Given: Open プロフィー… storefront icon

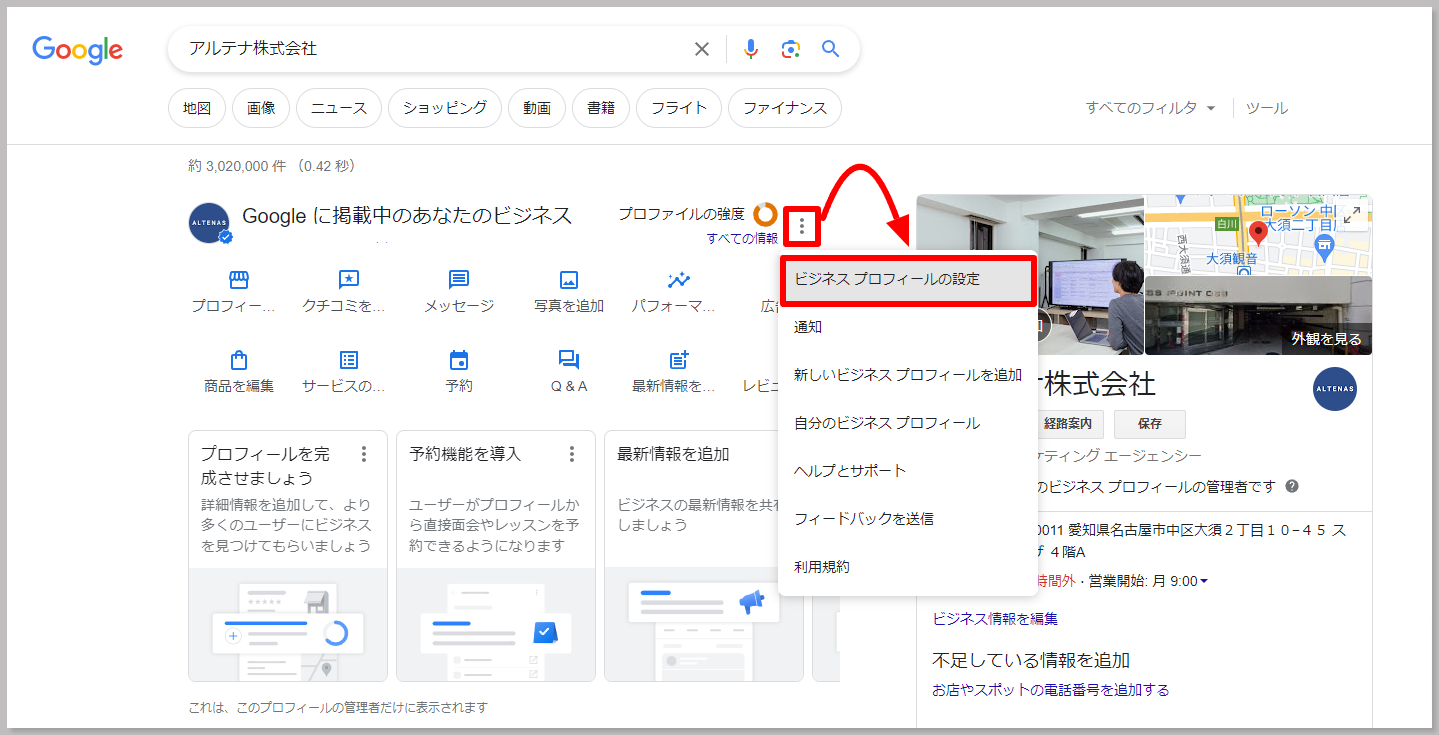Looking at the screenshot, I should (239, 280).
